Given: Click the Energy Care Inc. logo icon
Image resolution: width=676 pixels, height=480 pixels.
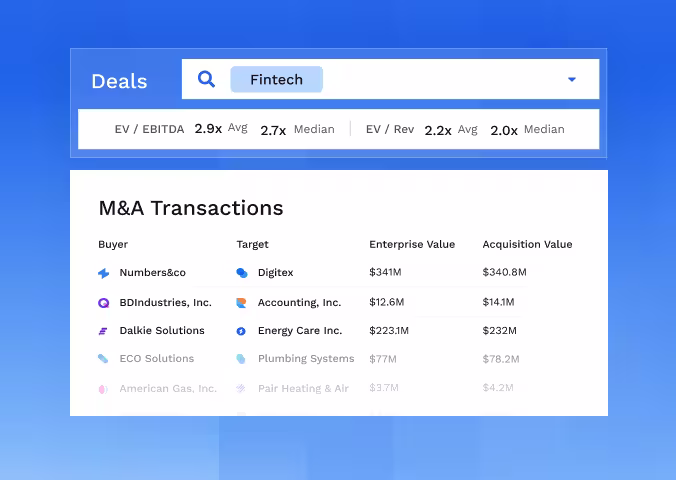Looking at the screenshot, I should click(x=241, y=331).
